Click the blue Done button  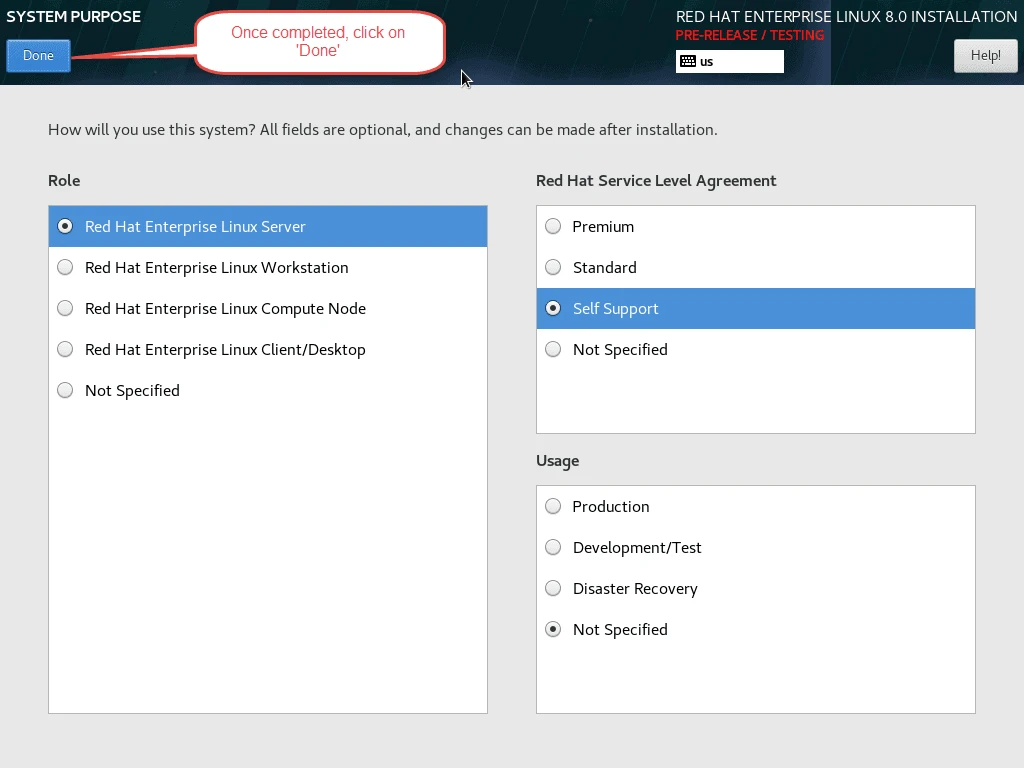click(38, 56)
